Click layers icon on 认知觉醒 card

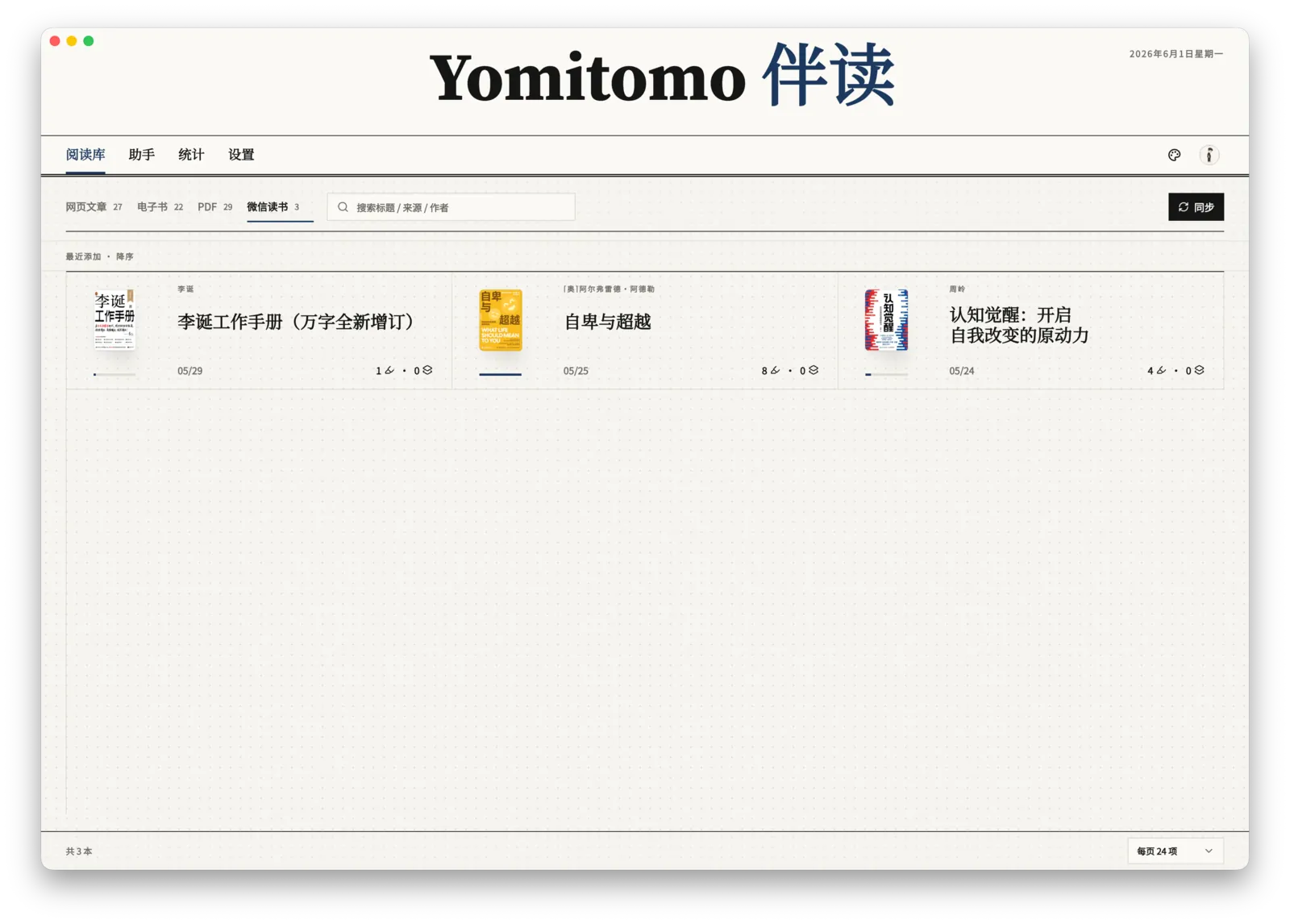[x=1199, y=370]
